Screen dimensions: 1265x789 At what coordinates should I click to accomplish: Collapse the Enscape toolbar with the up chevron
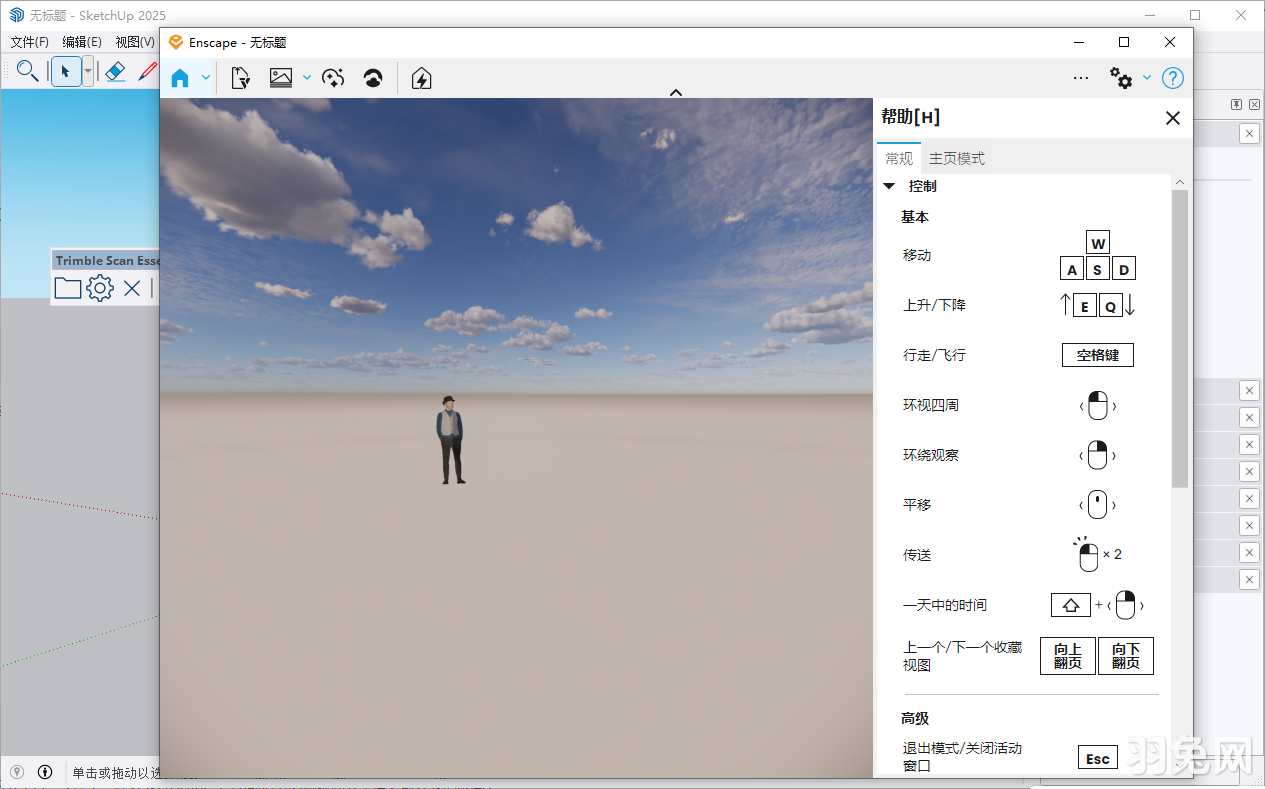(676, 93)
